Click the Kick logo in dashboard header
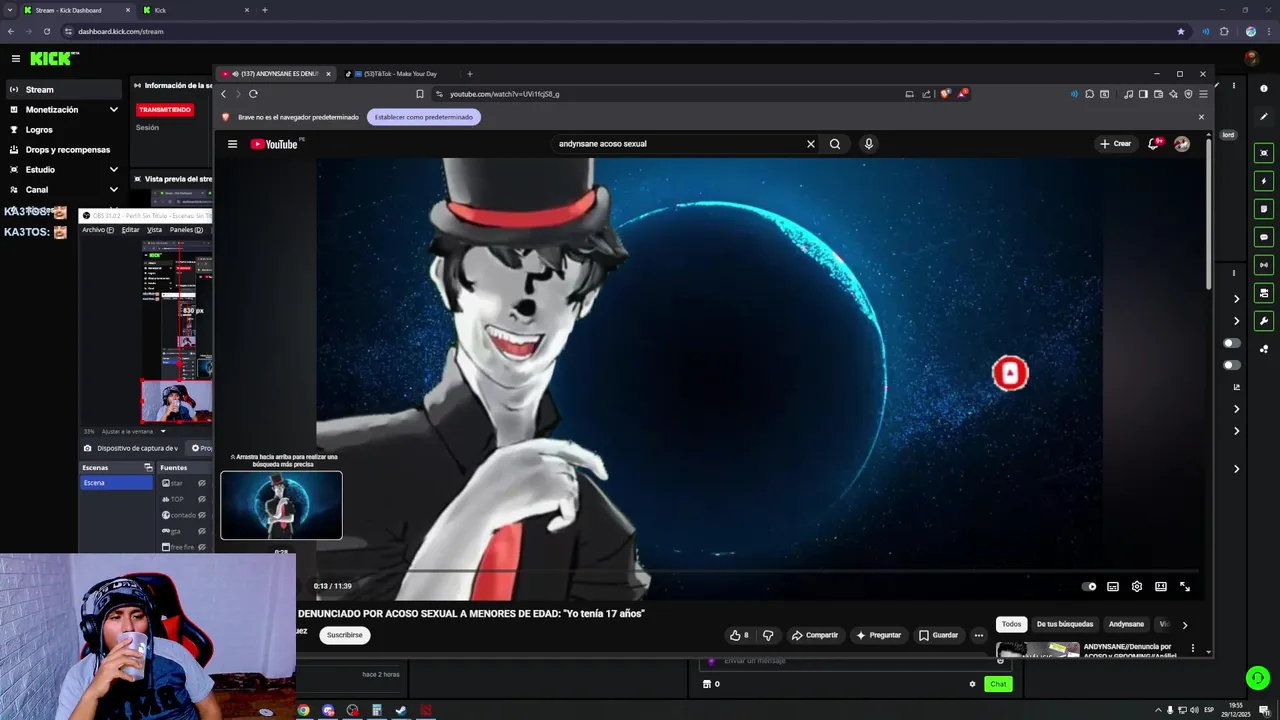Screen dimensions: 1280x720 (x=54, y=58)
